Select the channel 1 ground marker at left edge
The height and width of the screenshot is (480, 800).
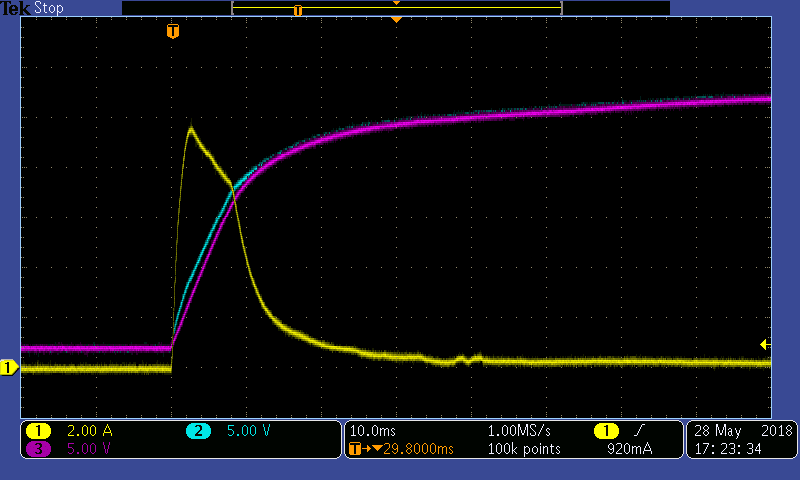(x=9, y=367)
